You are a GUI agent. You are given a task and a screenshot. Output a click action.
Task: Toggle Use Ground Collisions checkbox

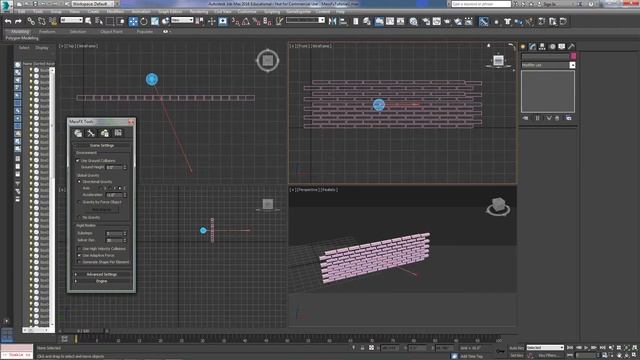(x=78, y=161)
